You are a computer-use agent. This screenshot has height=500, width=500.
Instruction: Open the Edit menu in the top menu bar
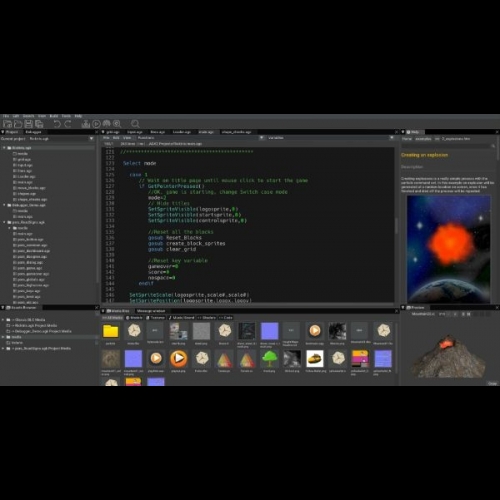[x=16, y=116]
